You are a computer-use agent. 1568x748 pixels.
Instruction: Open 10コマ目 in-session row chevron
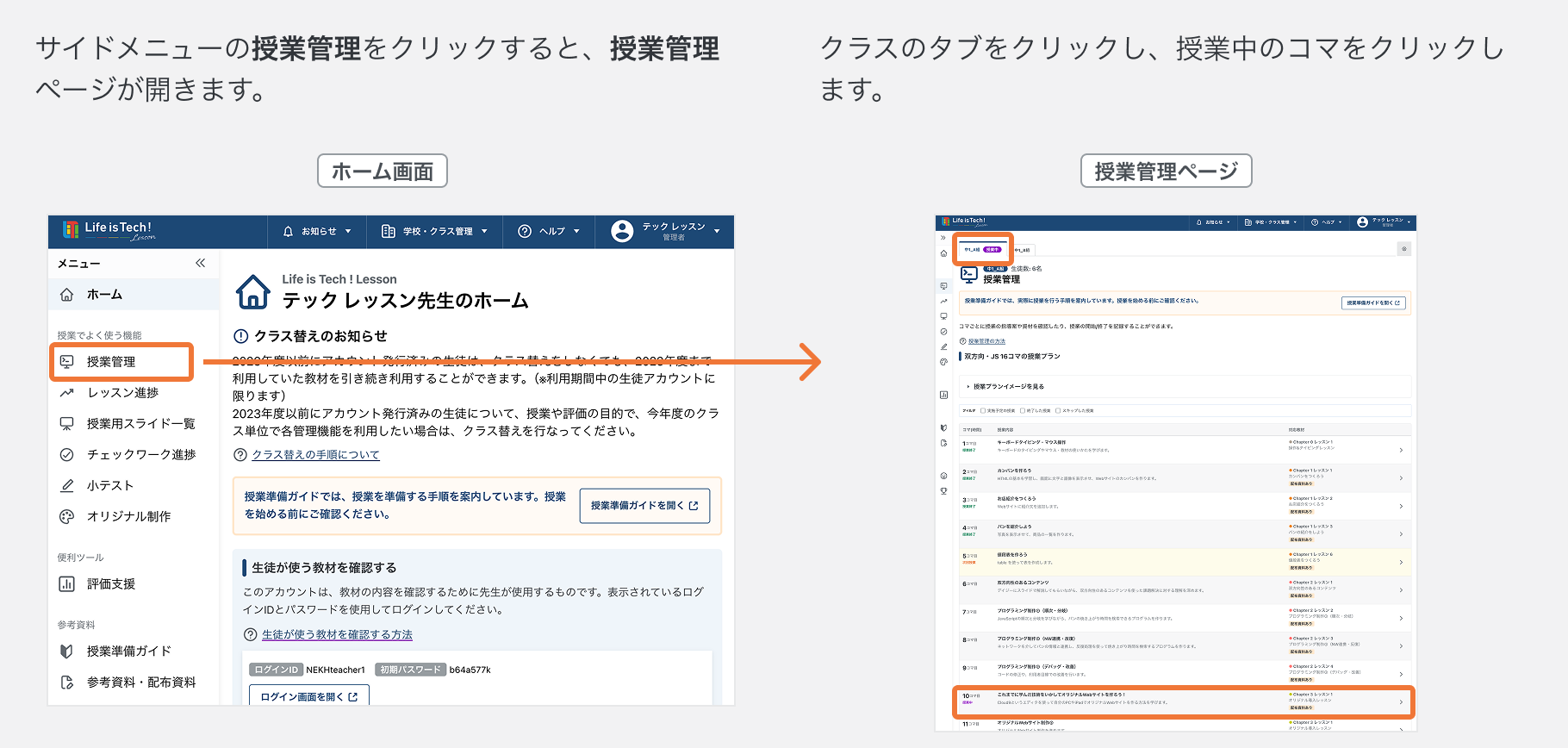1401,702
